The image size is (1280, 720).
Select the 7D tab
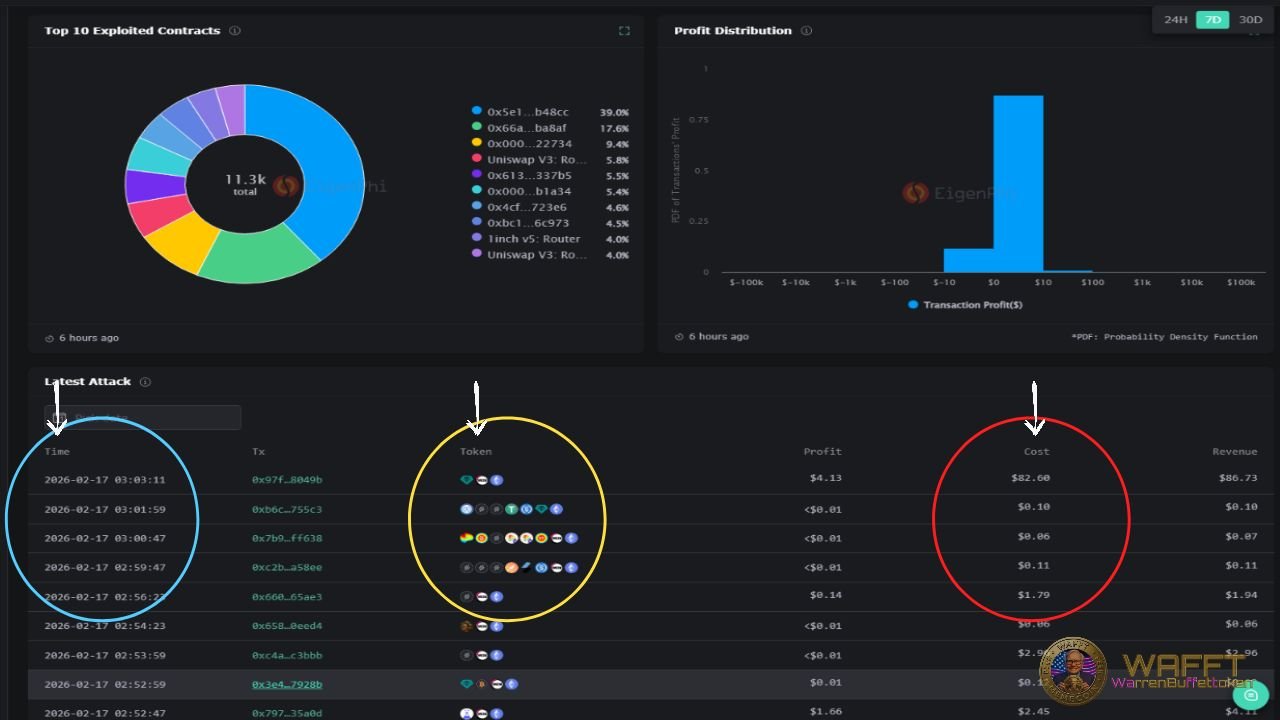point(1213,19)
